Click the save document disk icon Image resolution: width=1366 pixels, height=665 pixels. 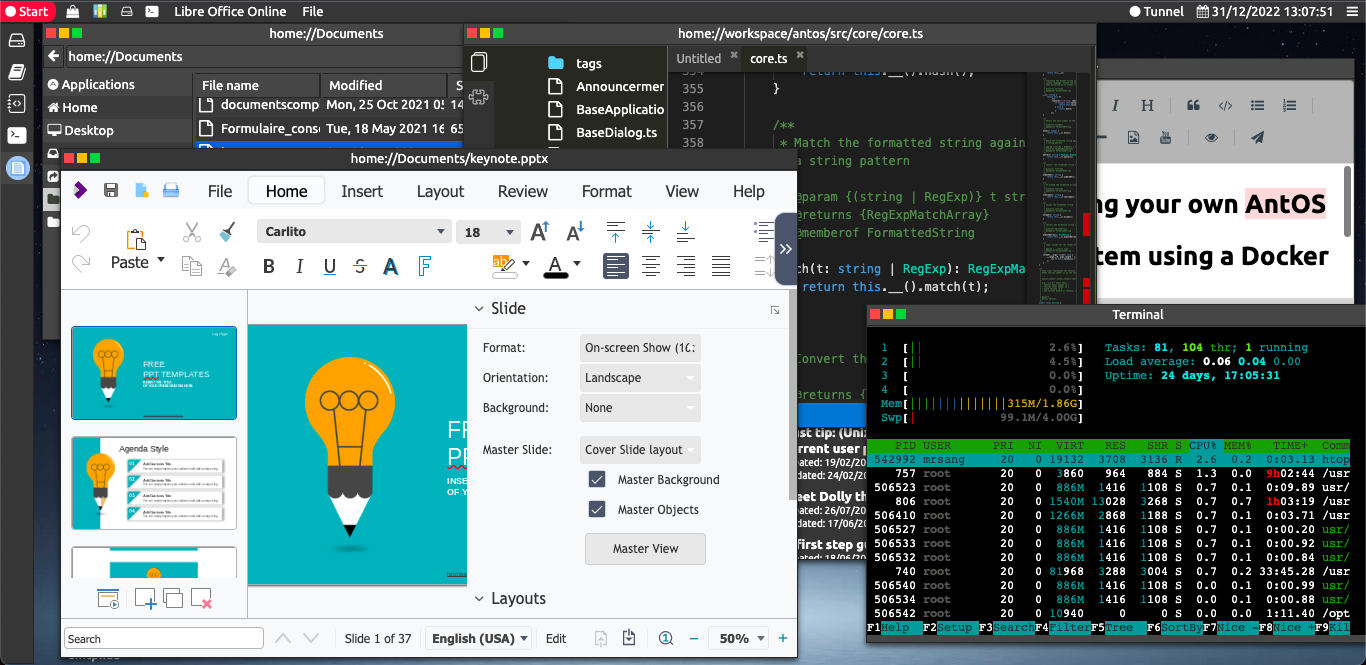[x=111, y=191]
